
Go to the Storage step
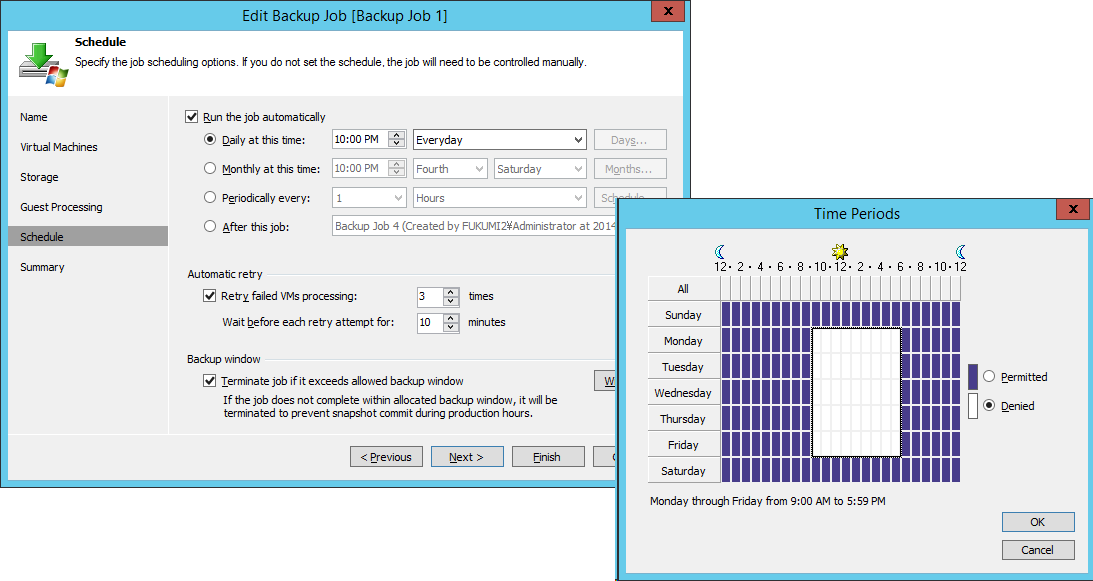40,177
